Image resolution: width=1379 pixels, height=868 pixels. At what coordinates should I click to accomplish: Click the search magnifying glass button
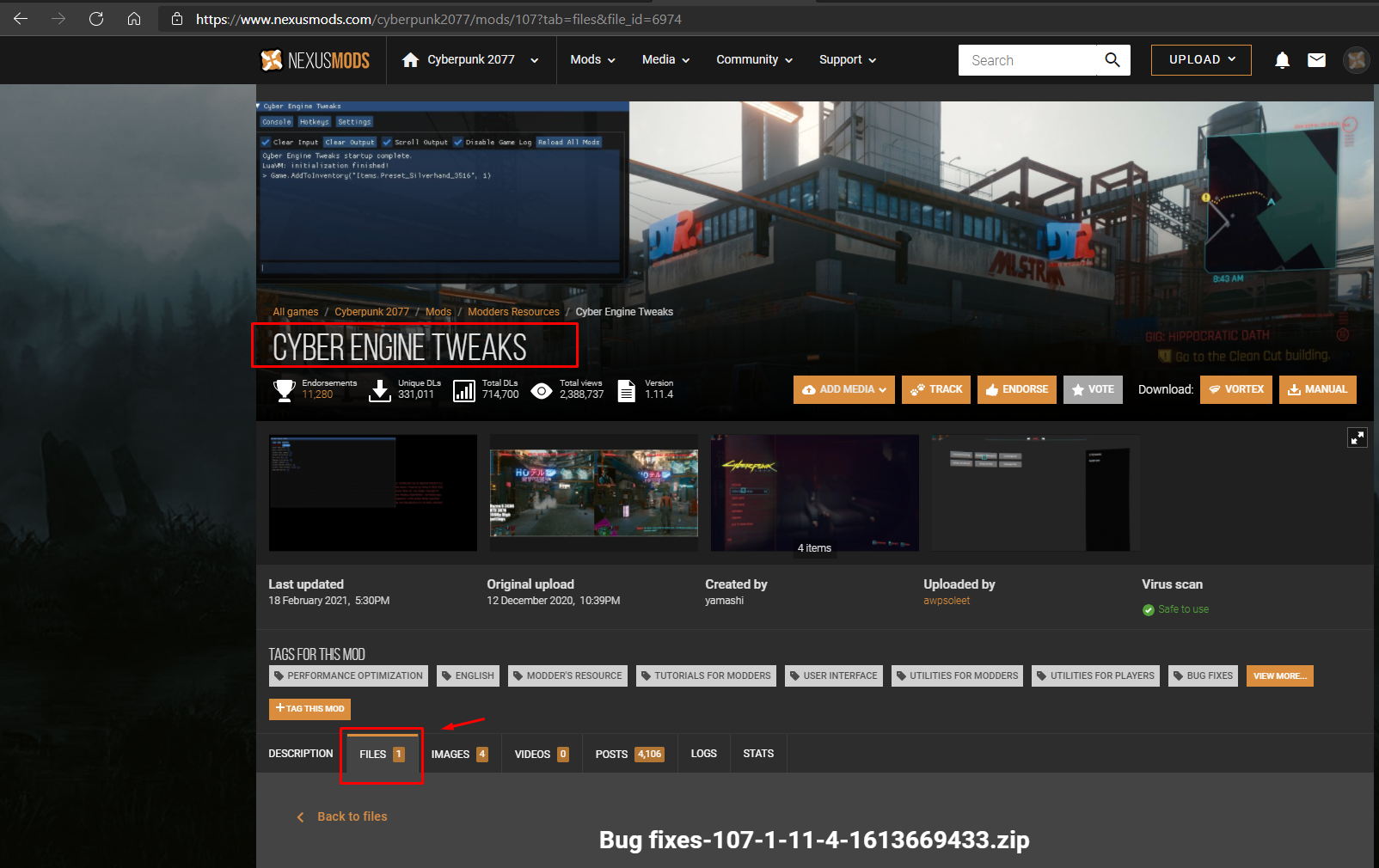click(x=1112, y=60)
